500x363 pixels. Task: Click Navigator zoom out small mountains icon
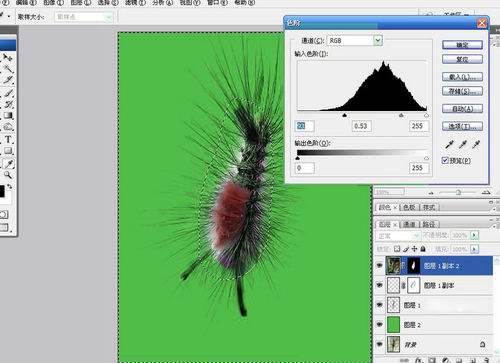431,193
